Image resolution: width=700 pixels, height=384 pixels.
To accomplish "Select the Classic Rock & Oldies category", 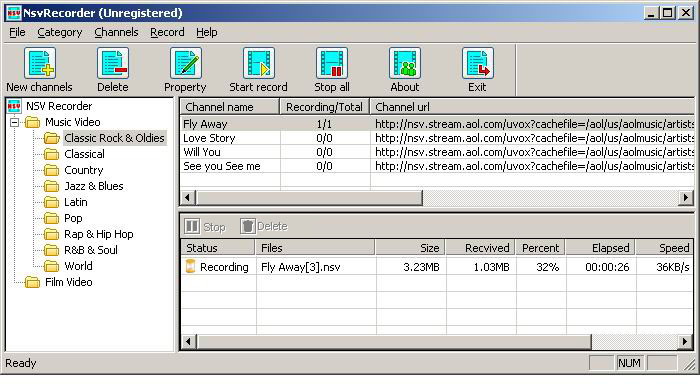I will pos(114,138).
